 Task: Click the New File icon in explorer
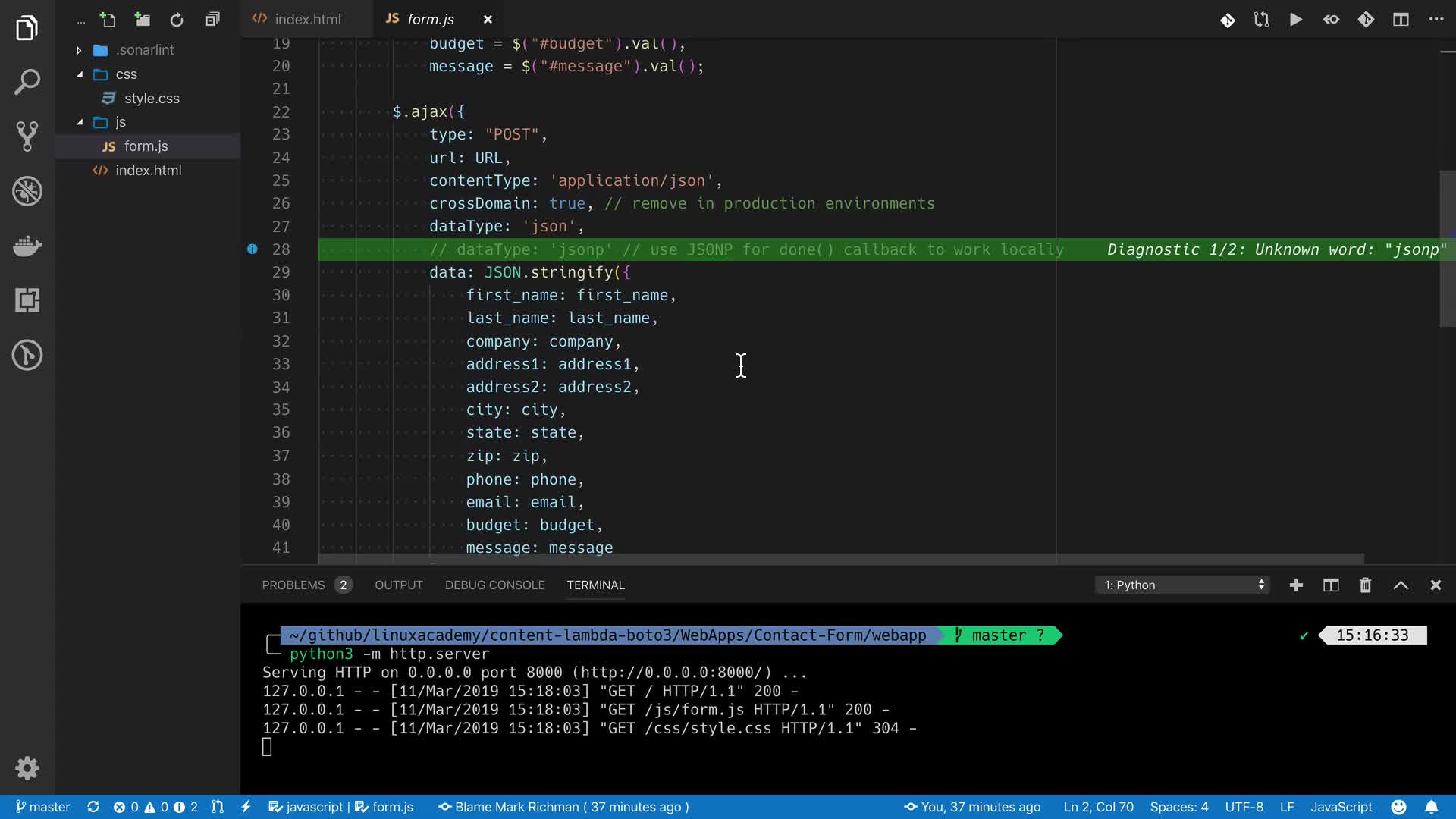[108, 20]
